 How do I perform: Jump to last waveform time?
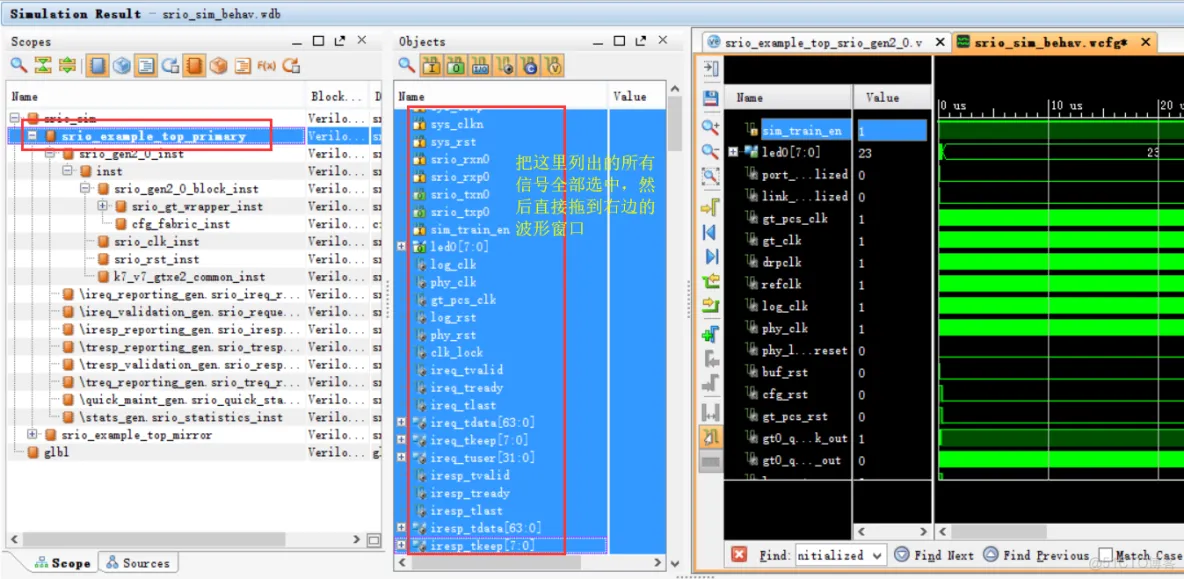point(711,257)
